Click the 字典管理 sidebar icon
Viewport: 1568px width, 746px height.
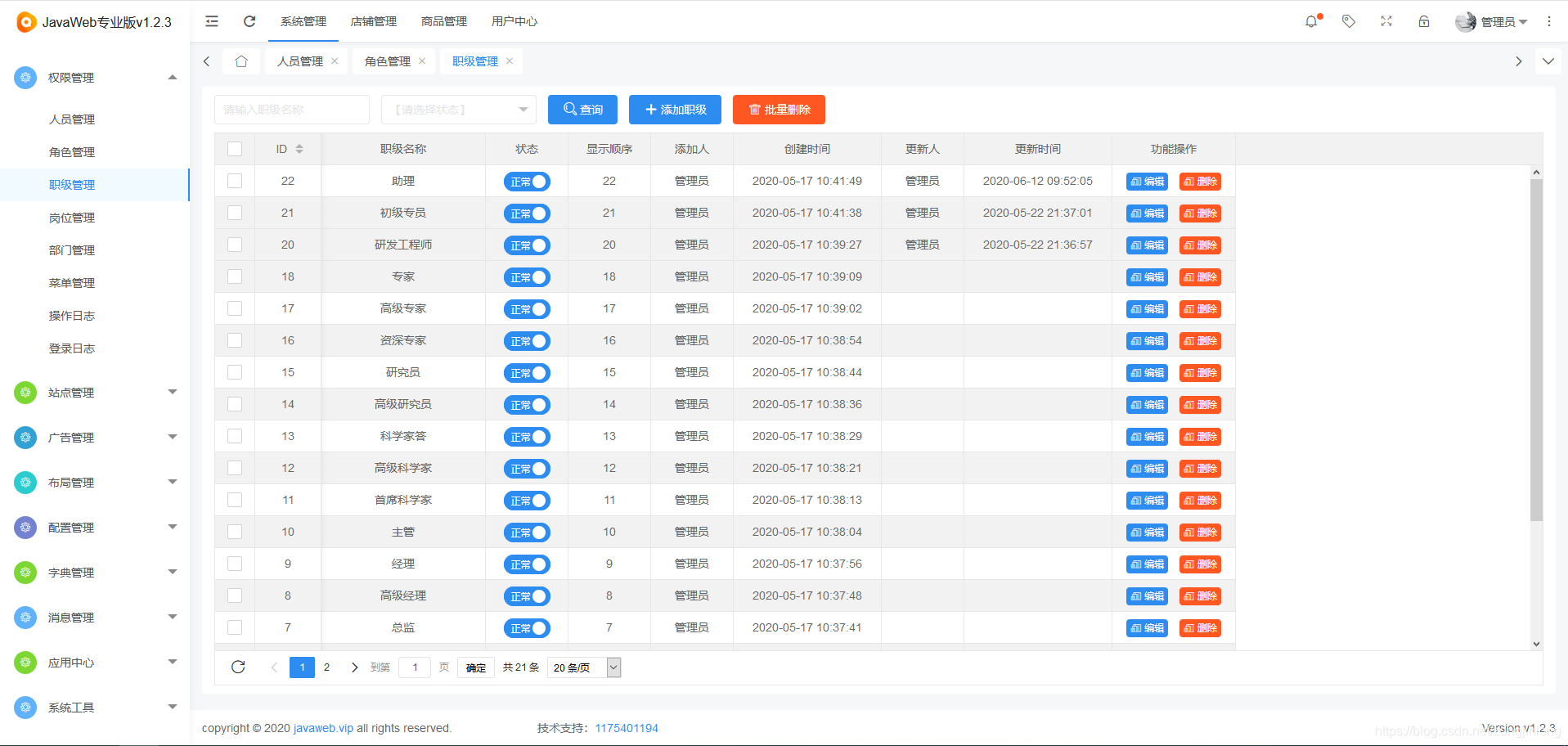(x=25, y=573)
